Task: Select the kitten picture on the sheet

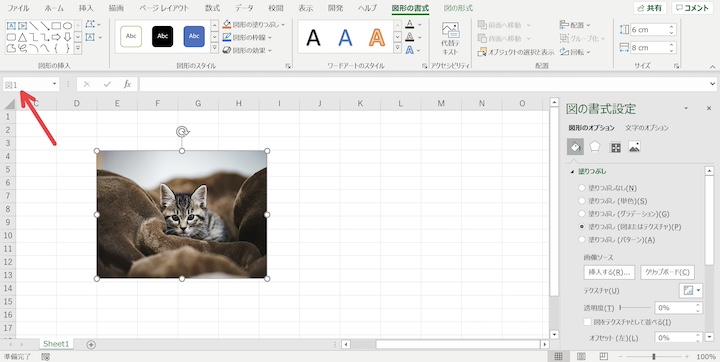Action: (x=182, y=215)
